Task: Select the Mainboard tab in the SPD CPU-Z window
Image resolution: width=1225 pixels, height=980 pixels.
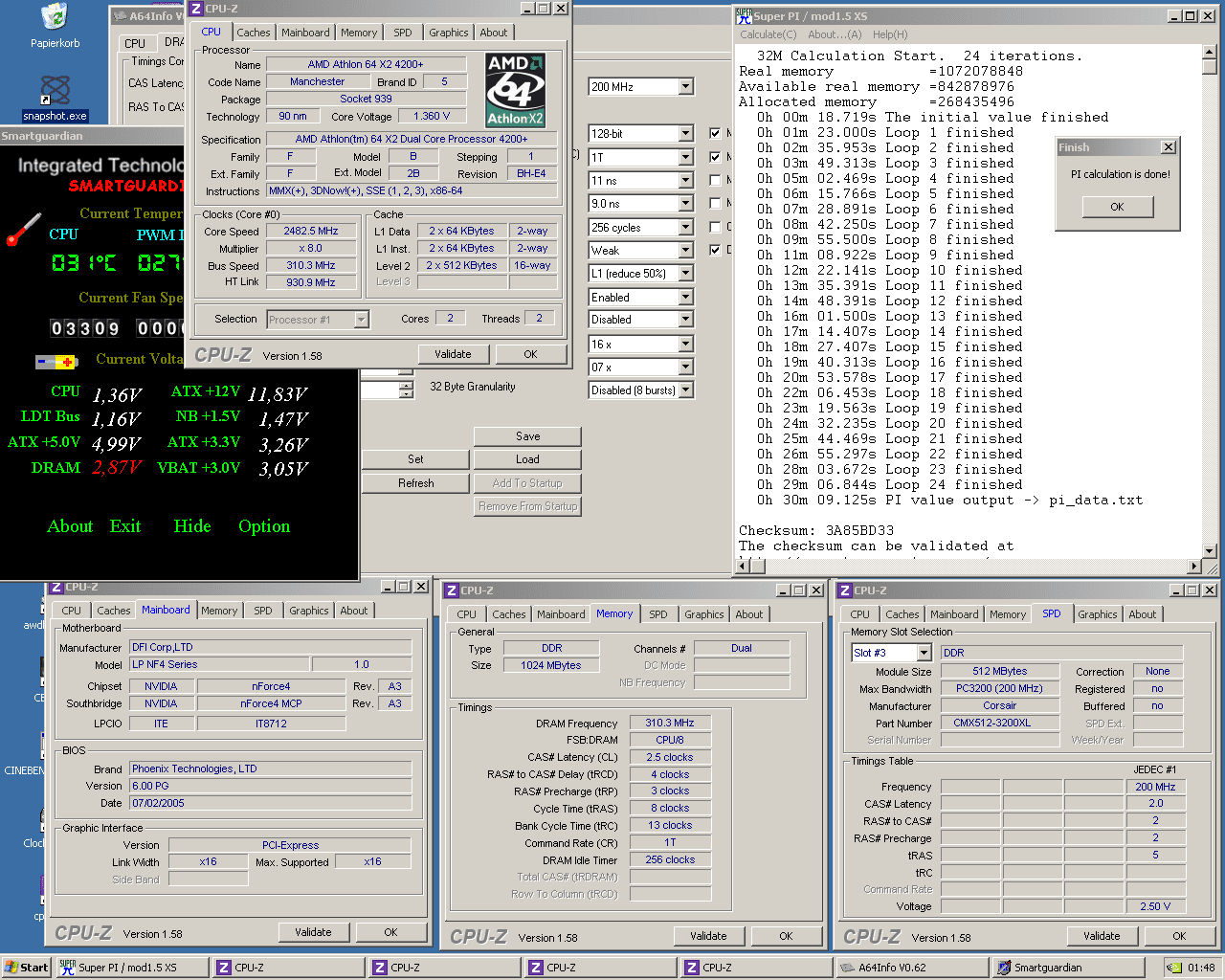Action: point(954,614)
